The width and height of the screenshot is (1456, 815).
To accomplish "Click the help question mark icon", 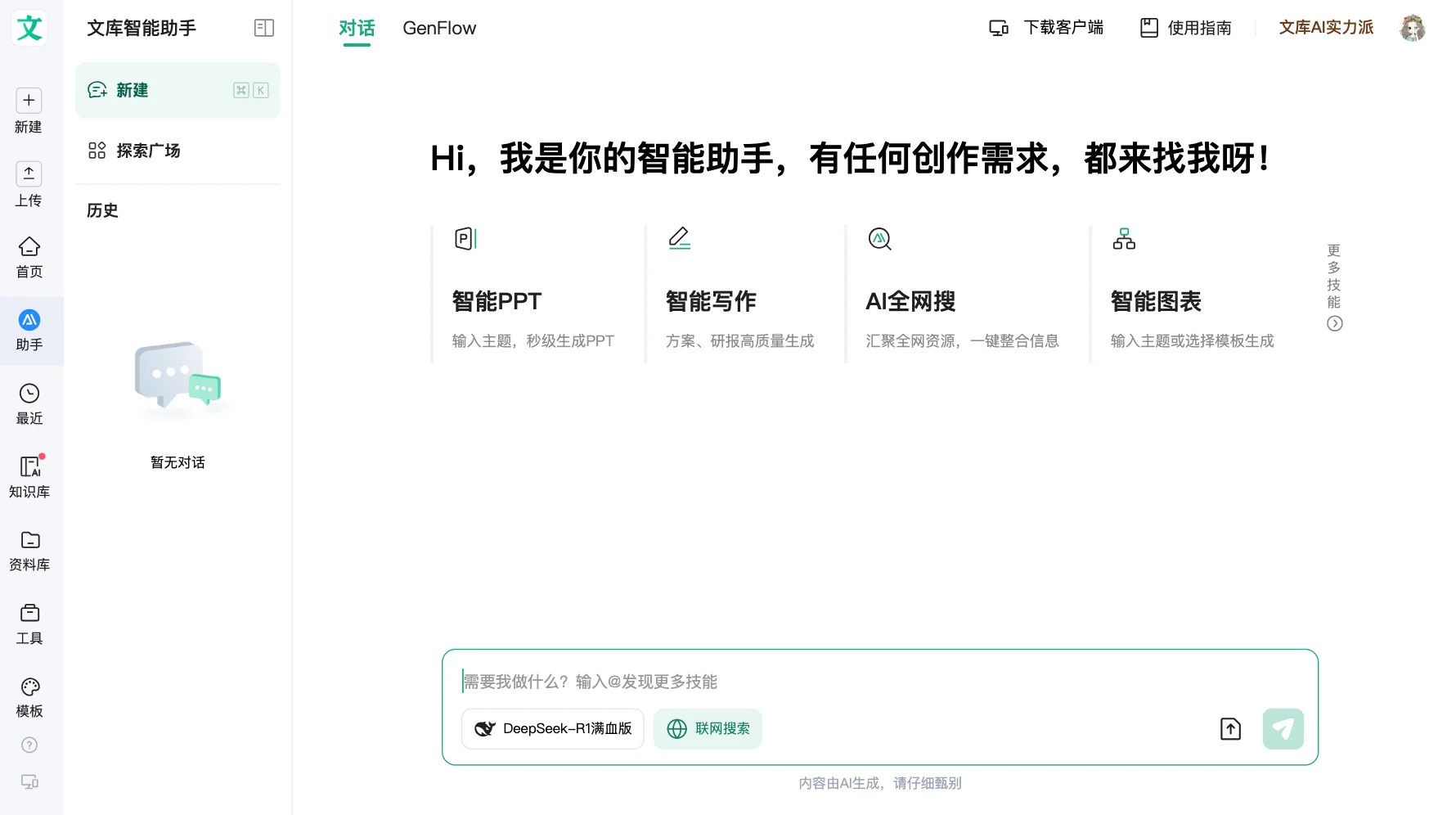I will [x=29, y=745].
